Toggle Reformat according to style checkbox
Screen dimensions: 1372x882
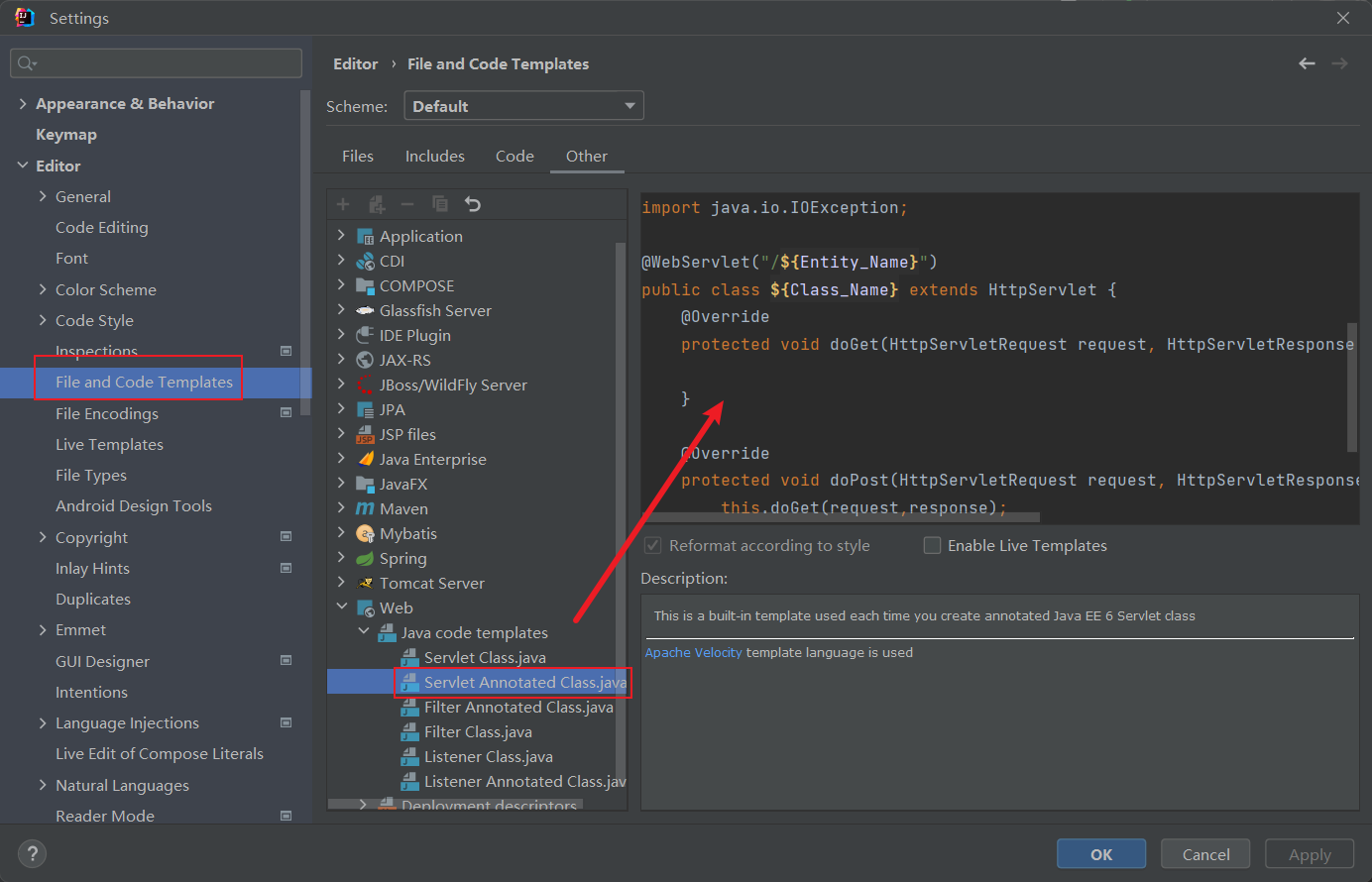653,545
